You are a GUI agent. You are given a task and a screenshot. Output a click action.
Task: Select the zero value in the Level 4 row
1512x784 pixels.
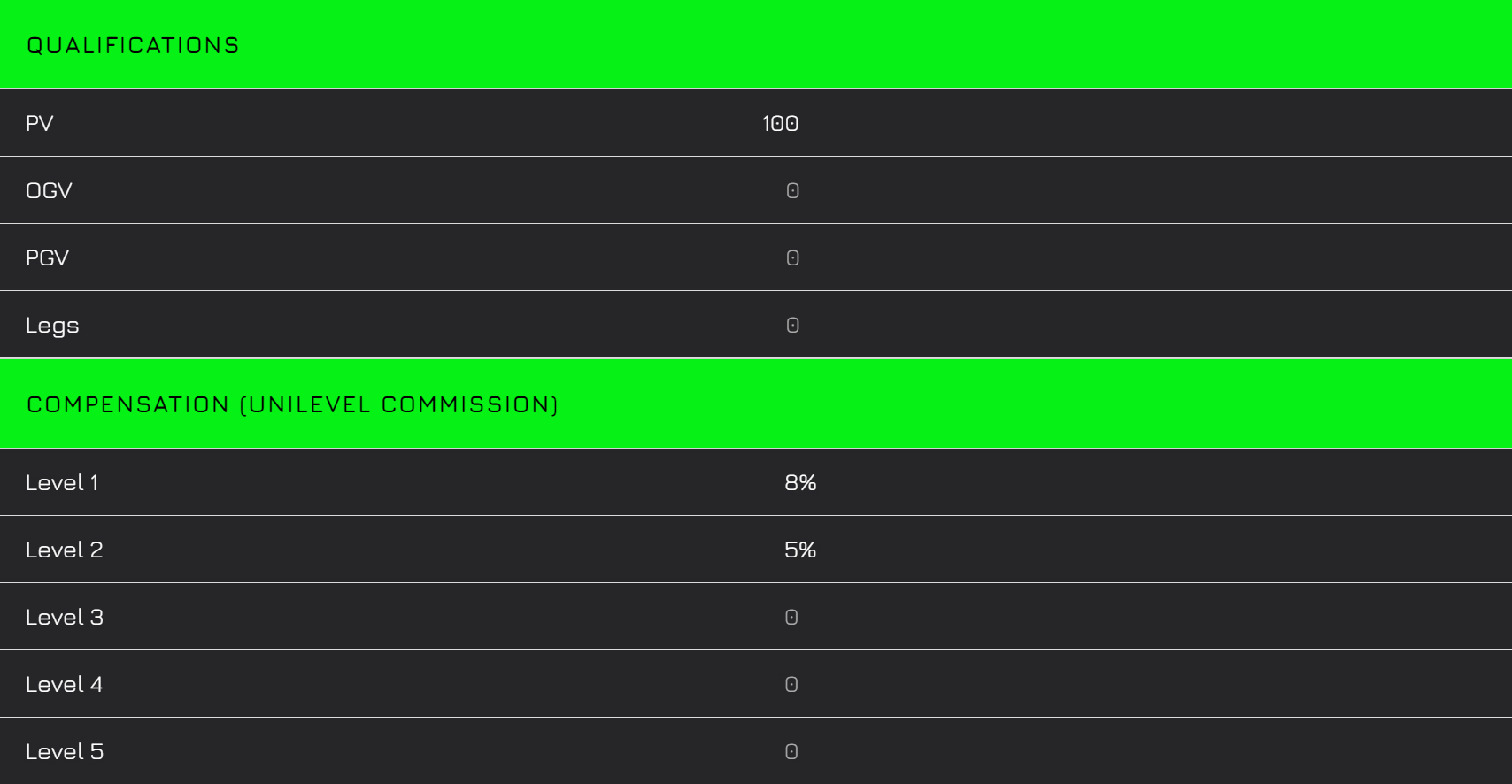pos(791,684)
